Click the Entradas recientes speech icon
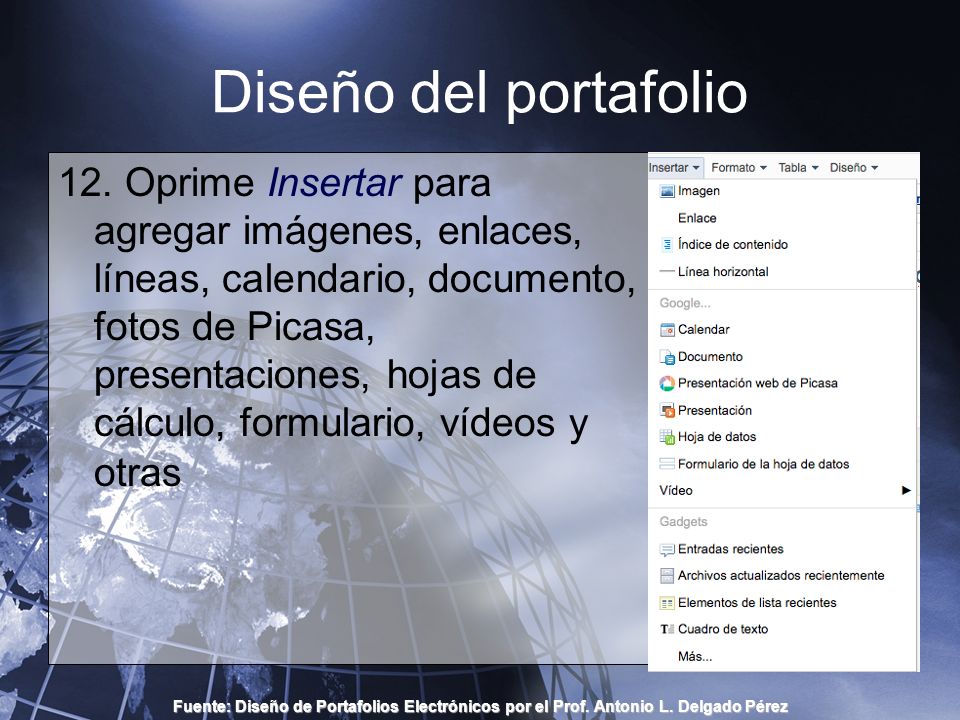Viewport: 960px width, 720px height. click(667, 549)
